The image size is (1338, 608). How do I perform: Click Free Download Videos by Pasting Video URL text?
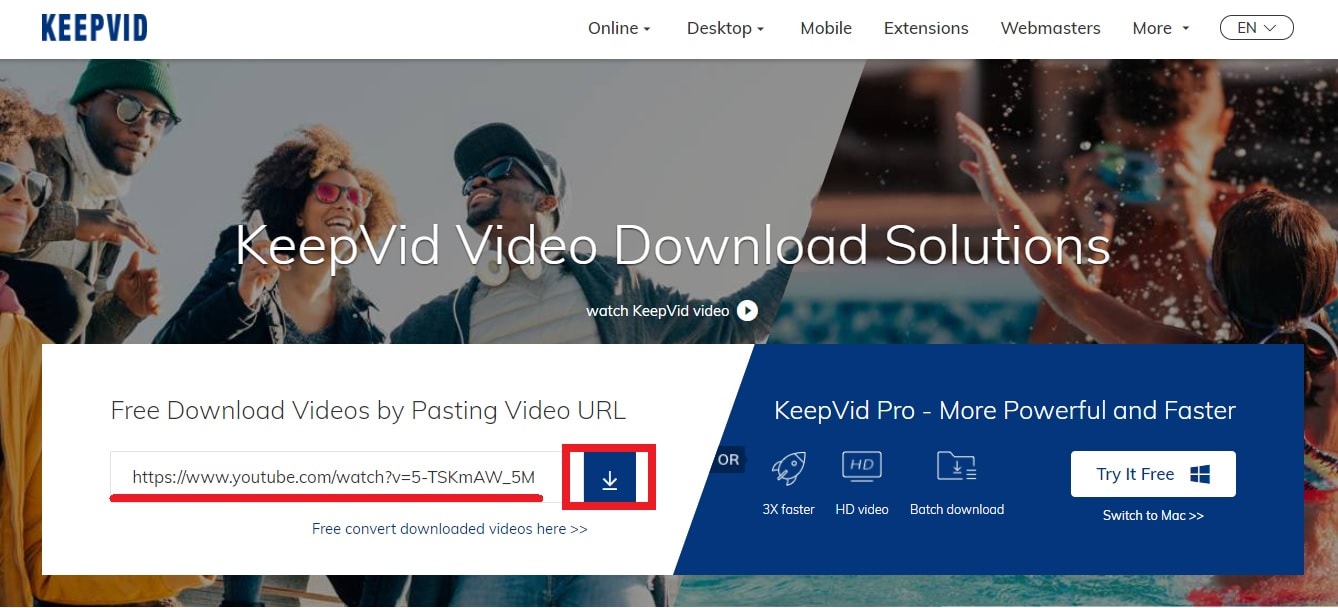pyautogui.click(x=368, y=410)
